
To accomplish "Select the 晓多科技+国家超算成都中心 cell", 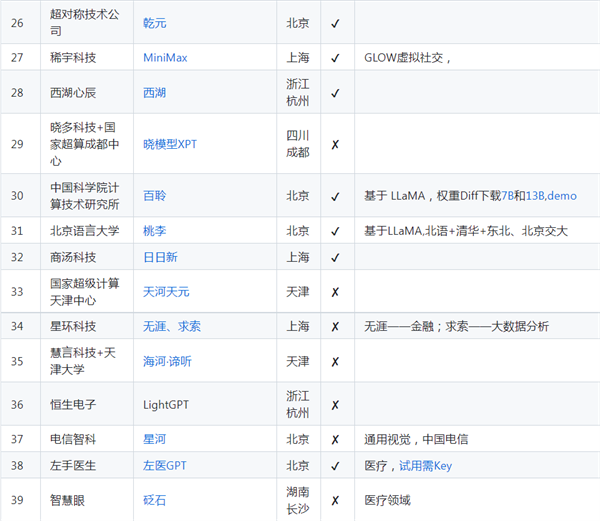I will click(x=85, y=144).
